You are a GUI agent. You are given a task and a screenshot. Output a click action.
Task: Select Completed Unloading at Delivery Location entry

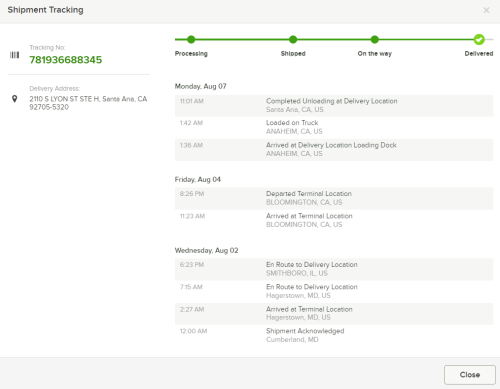[x=334, y=105]
